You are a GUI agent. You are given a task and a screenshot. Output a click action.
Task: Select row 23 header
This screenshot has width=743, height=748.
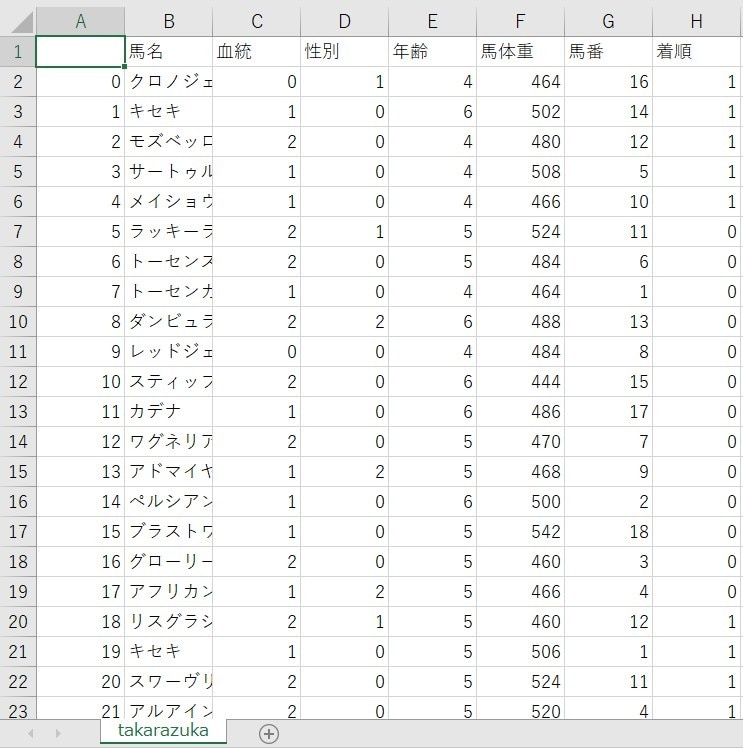click(x=18, y=710)
